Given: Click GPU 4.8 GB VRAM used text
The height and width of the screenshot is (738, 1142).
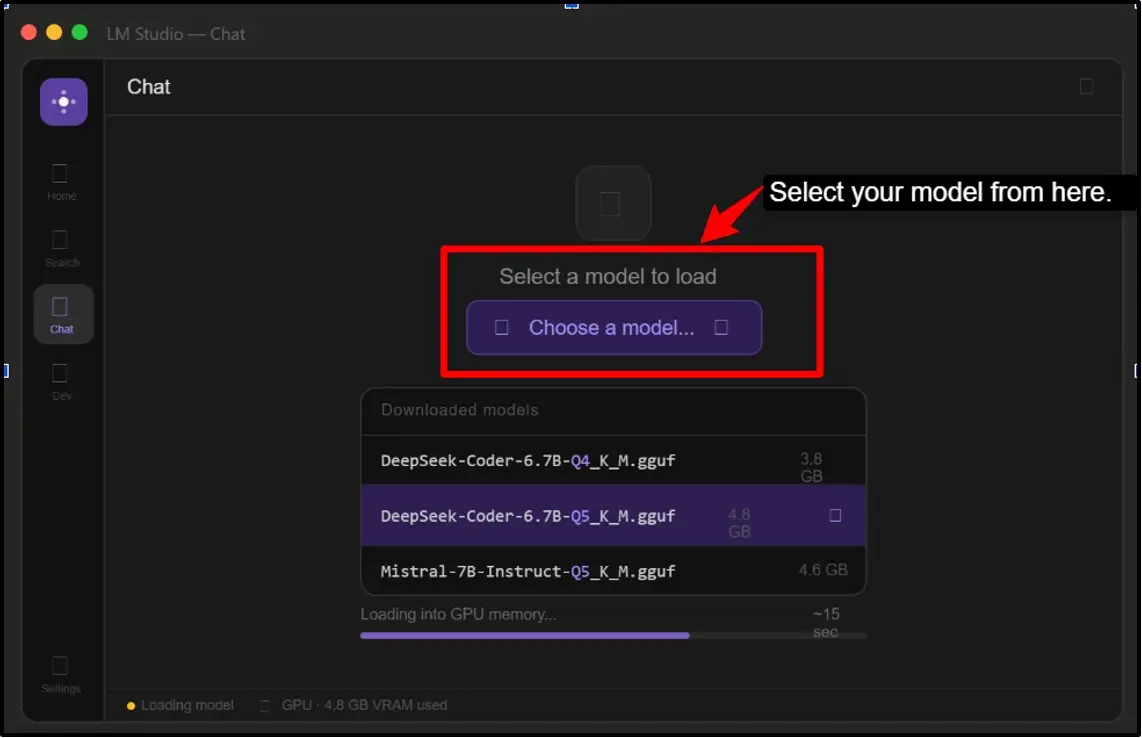Looking at the screenshot, I should point(364,705).
